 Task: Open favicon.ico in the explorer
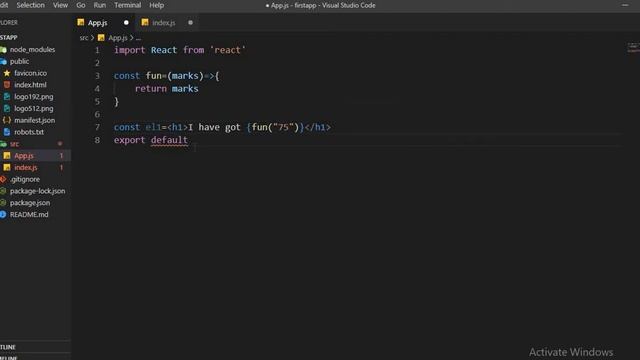coord(31,73)
